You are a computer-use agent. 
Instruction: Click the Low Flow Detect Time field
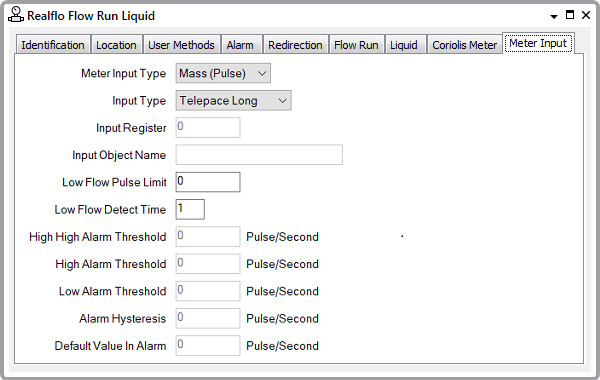tap(190, 209)
